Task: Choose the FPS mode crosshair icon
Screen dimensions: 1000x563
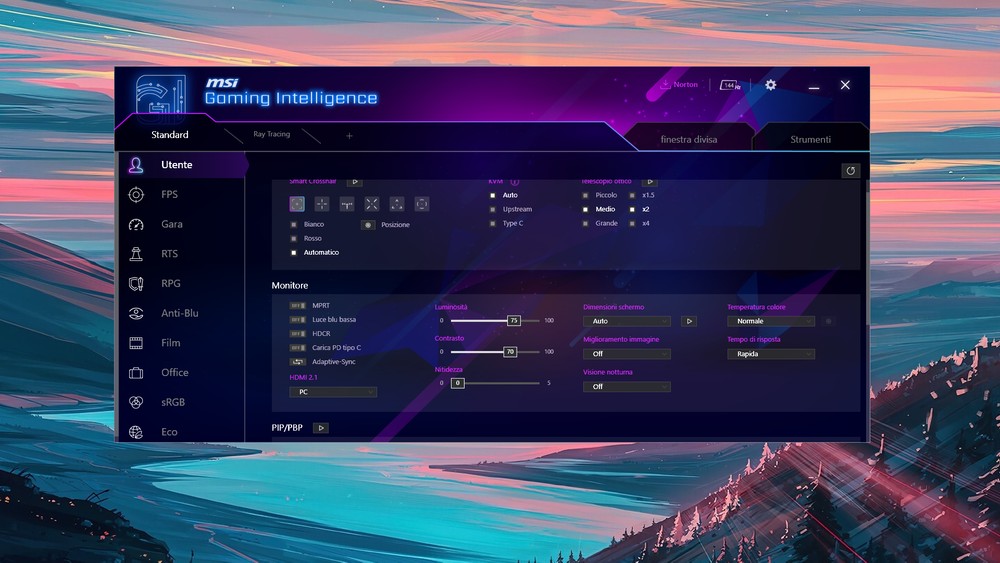Action: tap(136, 194)
